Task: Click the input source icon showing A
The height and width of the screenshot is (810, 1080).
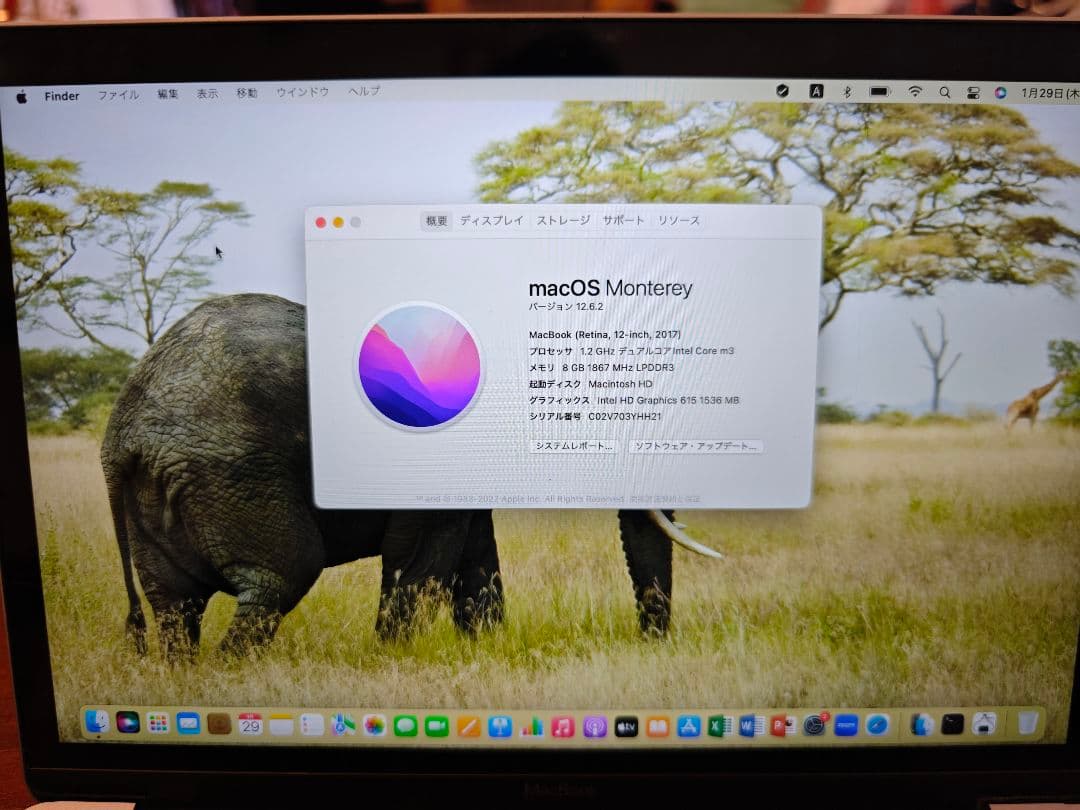Action: pyautogui.click(x=816, y=91)
